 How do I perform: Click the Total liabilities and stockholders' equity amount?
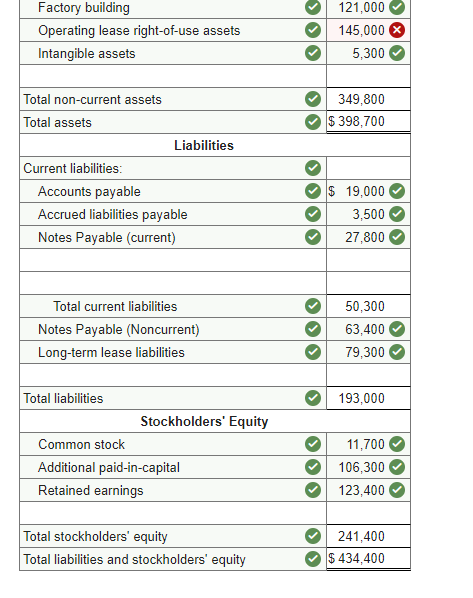click(x=368, y=559)
